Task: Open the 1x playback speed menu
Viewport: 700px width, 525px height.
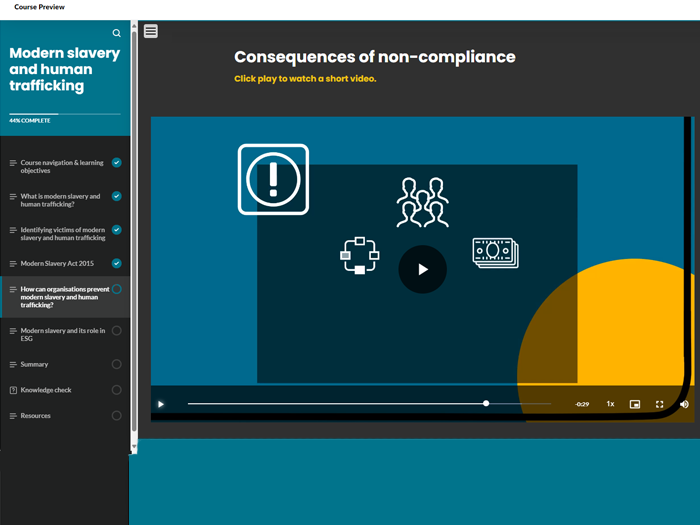Action: pyautogui.click(x=610, y=404)
